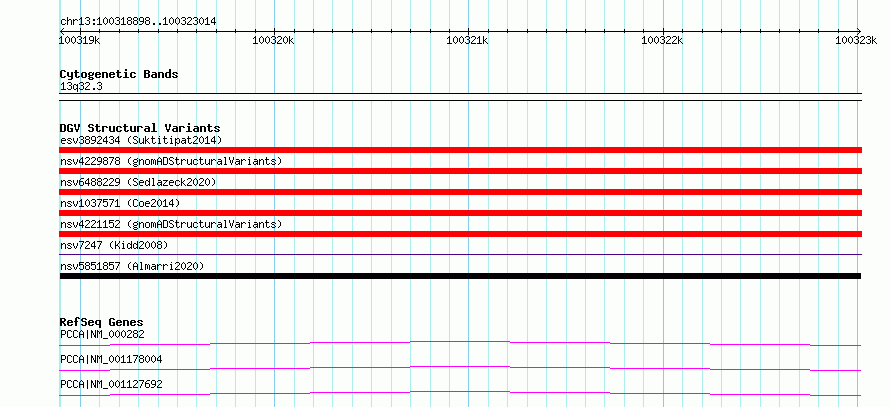890x407 pixels.
Task: Click the DGV Structural Variants track heading
Action: [x=140, y=128]
